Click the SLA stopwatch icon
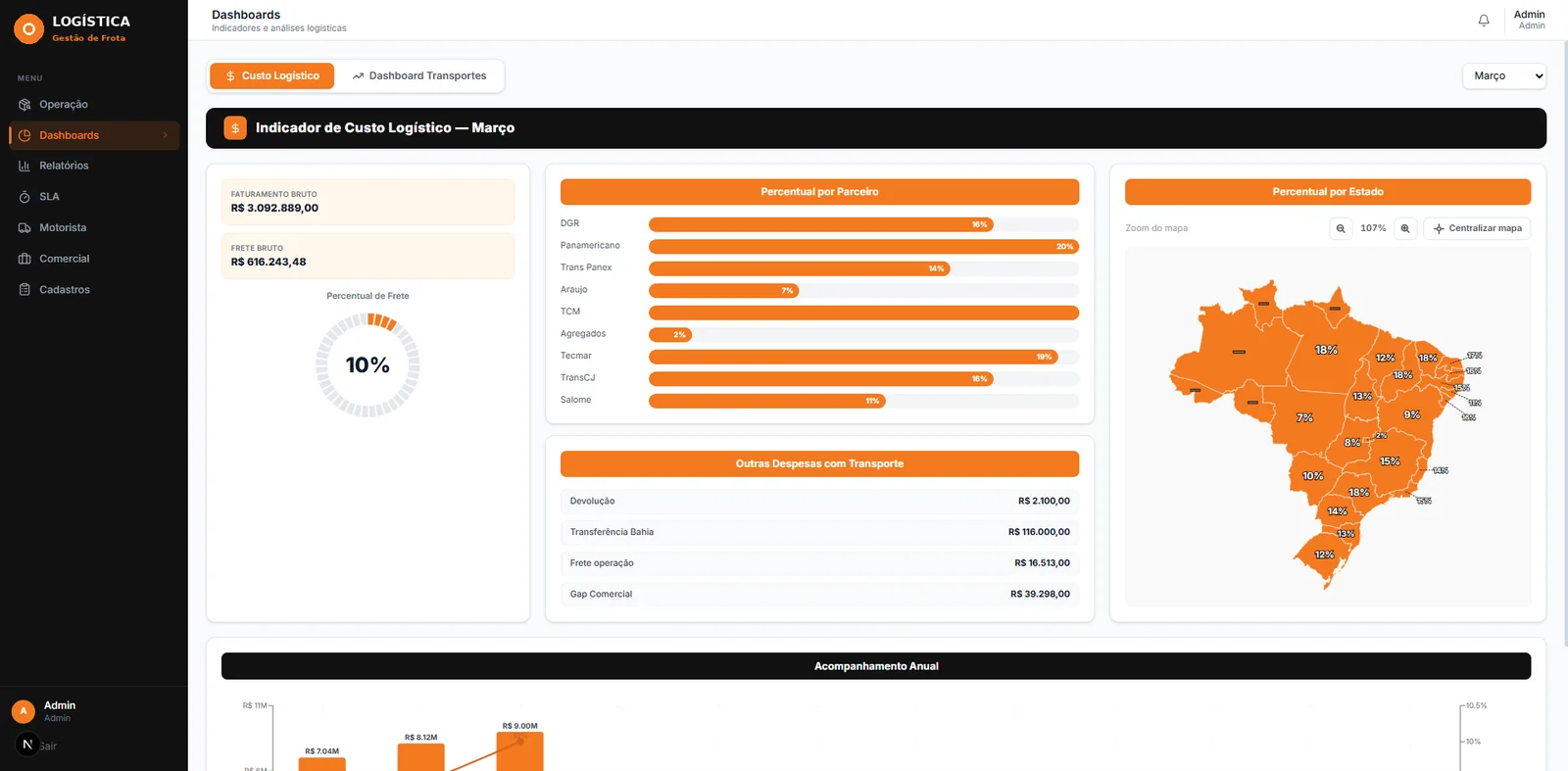The width and height of the screenshot is (1568, 771). (x=24, y=197)
